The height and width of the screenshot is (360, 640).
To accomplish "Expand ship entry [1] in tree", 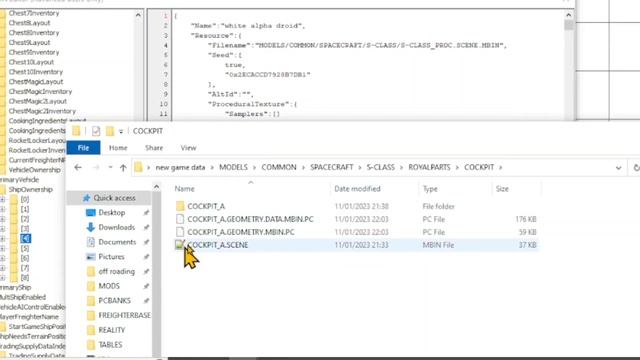I will pos(3,209).
